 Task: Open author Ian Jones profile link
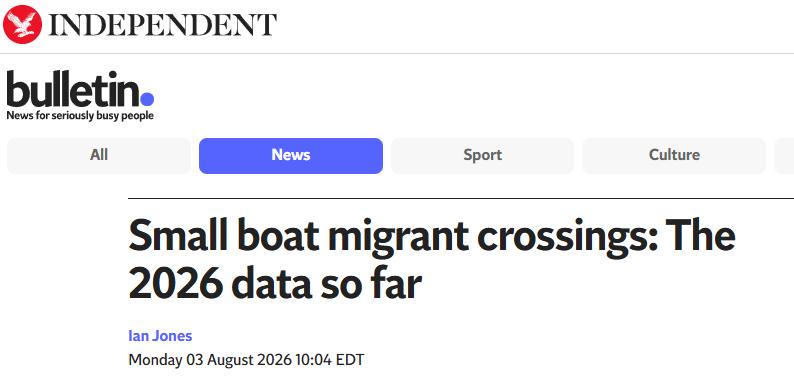pos(160,335)
